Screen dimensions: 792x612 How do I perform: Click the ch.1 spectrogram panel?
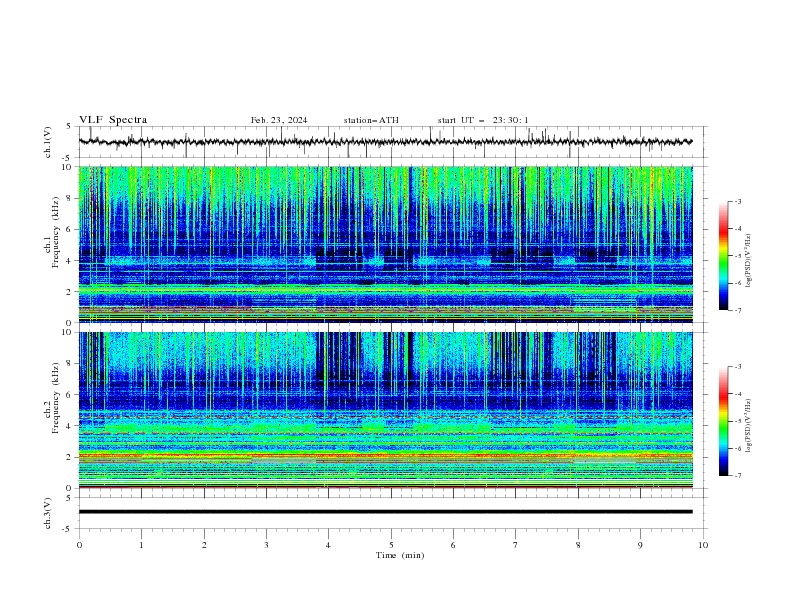[x=385, y=244]
